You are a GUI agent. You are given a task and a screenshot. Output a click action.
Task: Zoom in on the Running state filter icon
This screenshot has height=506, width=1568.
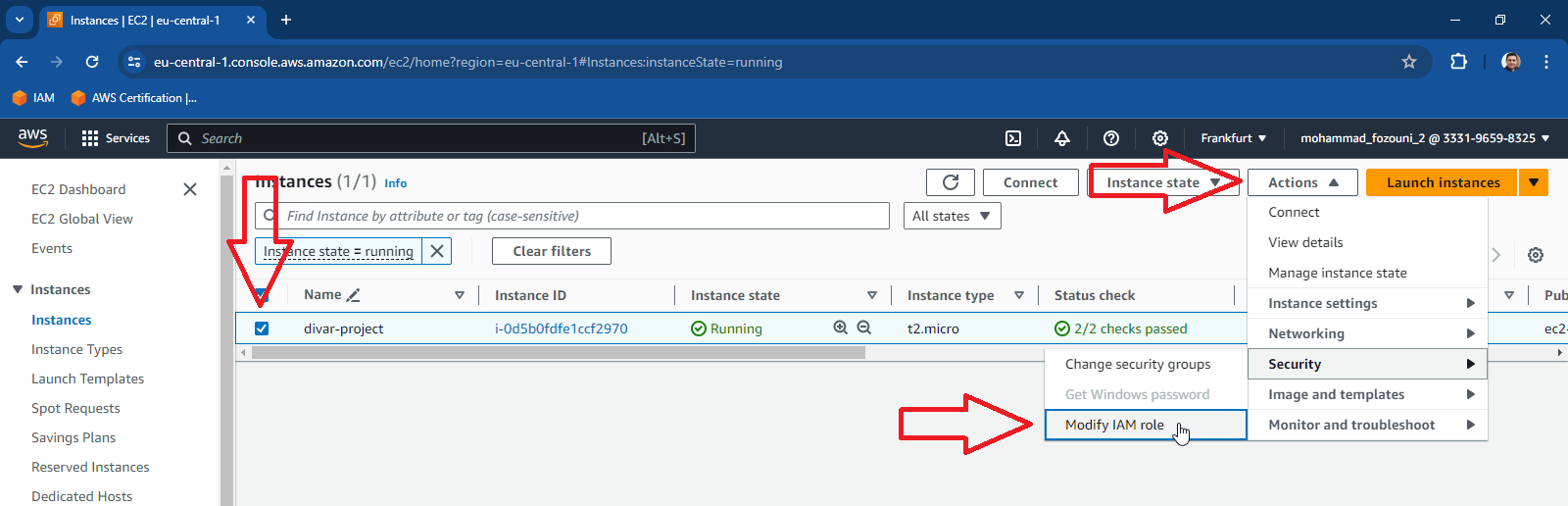[840, 328]
